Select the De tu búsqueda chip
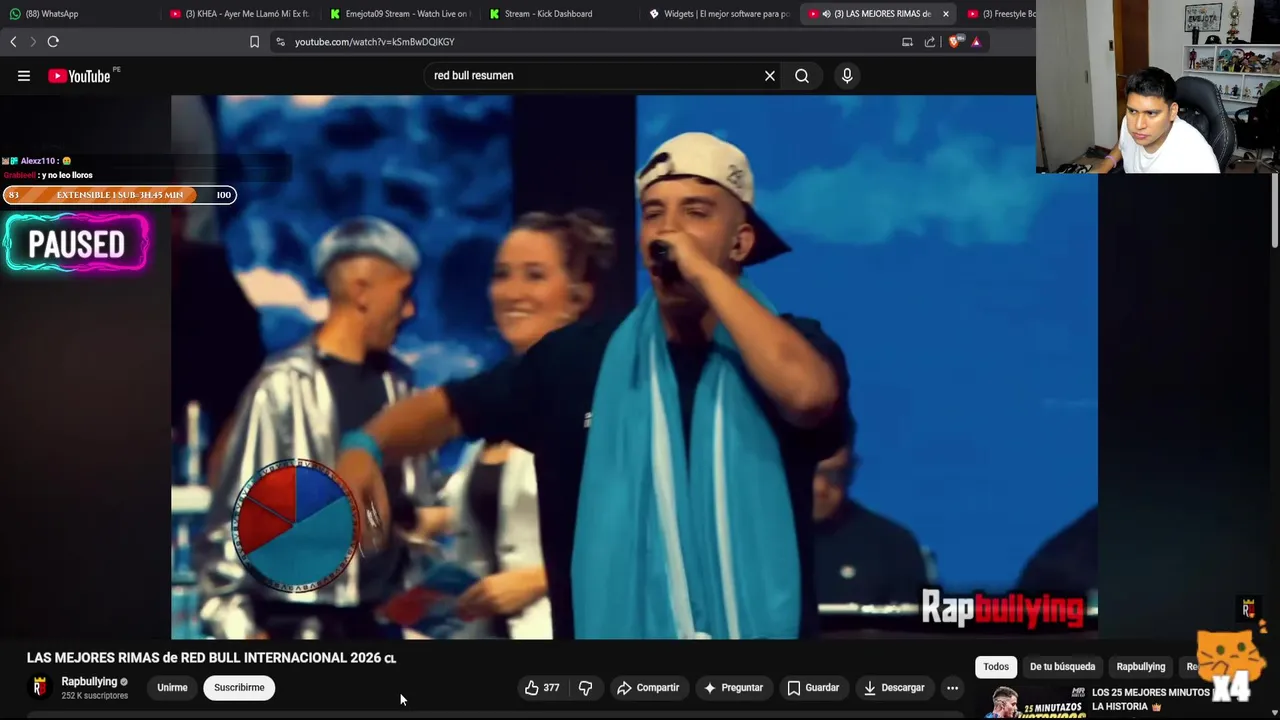Screen dimensions: 1280x720 tap(1062, 667)
